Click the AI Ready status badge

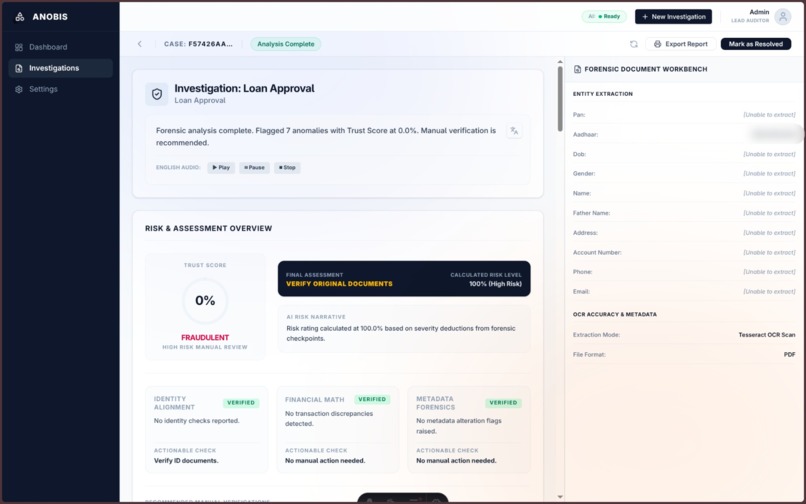click(604, 16)
